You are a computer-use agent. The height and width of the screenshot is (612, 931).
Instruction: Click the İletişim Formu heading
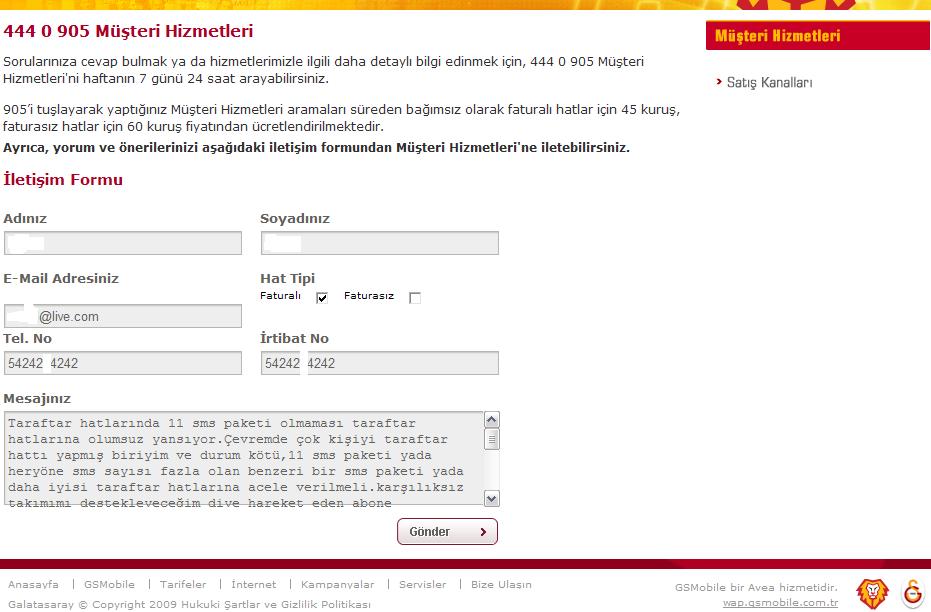pyautogui.click(x=63, y=179)
